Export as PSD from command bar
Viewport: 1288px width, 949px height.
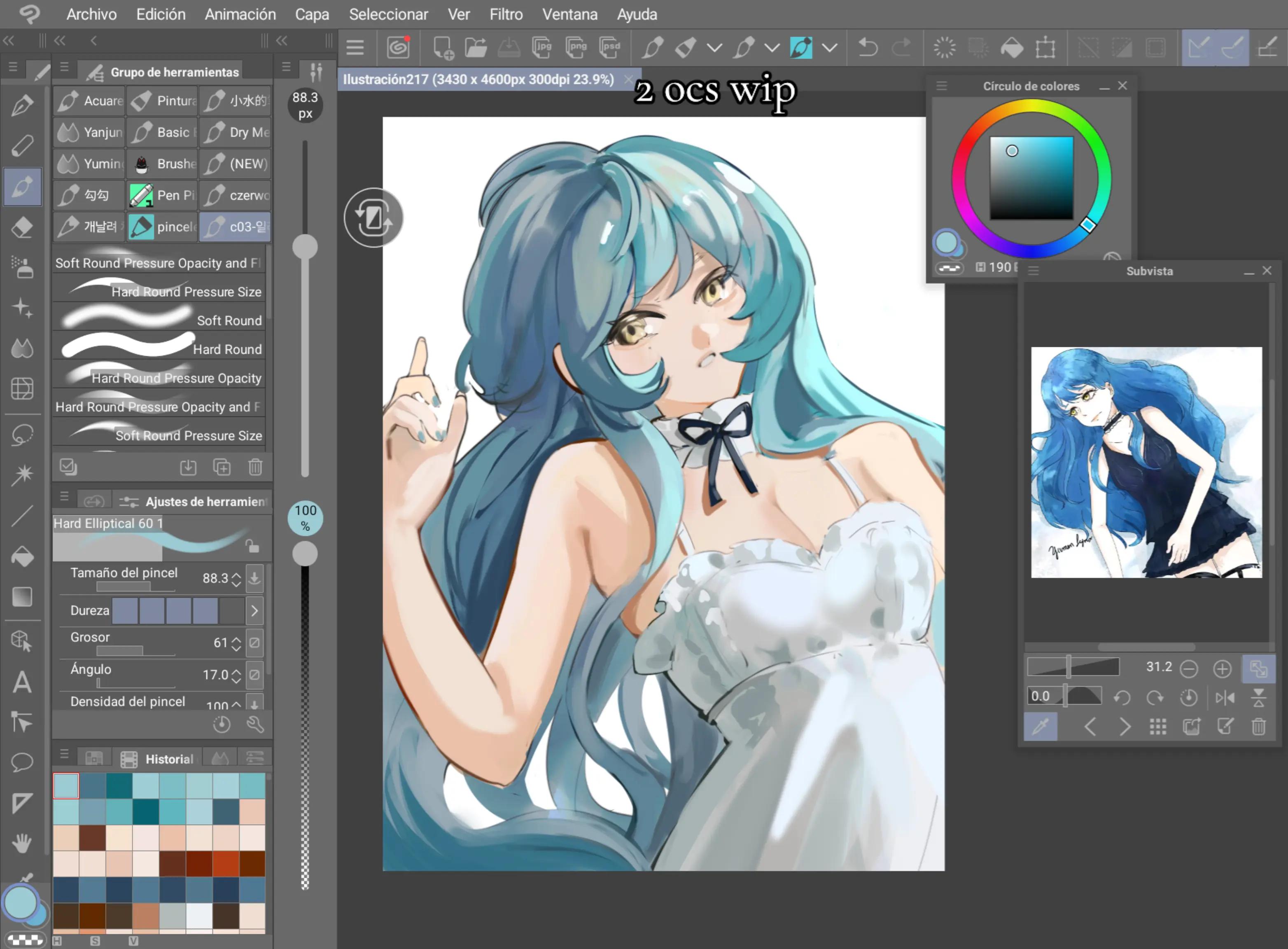tap(609, 48)
